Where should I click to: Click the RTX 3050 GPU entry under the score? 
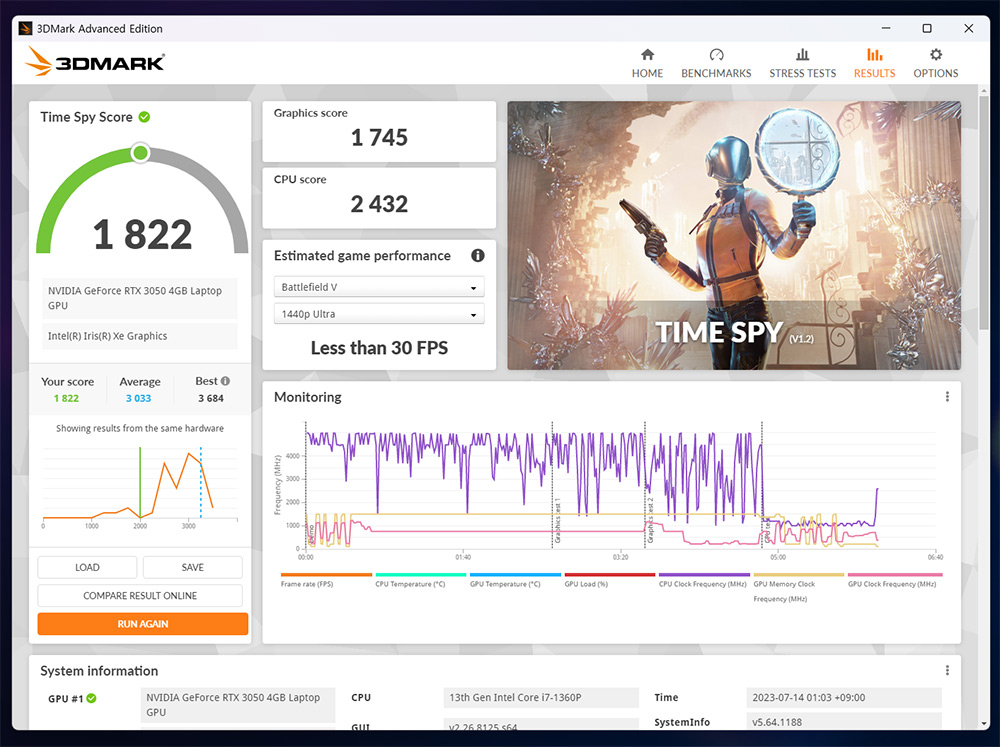click(x=140, y=298)
